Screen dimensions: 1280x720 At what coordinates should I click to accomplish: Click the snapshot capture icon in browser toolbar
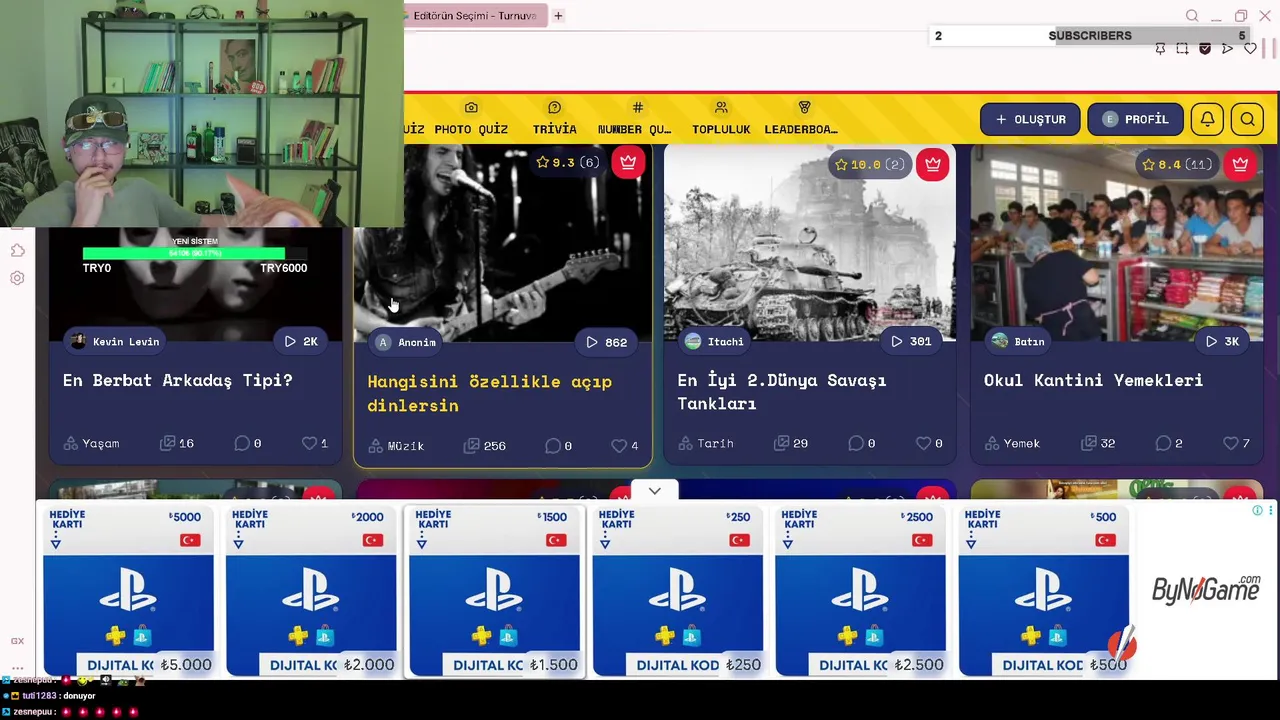tap(1182, 48)
